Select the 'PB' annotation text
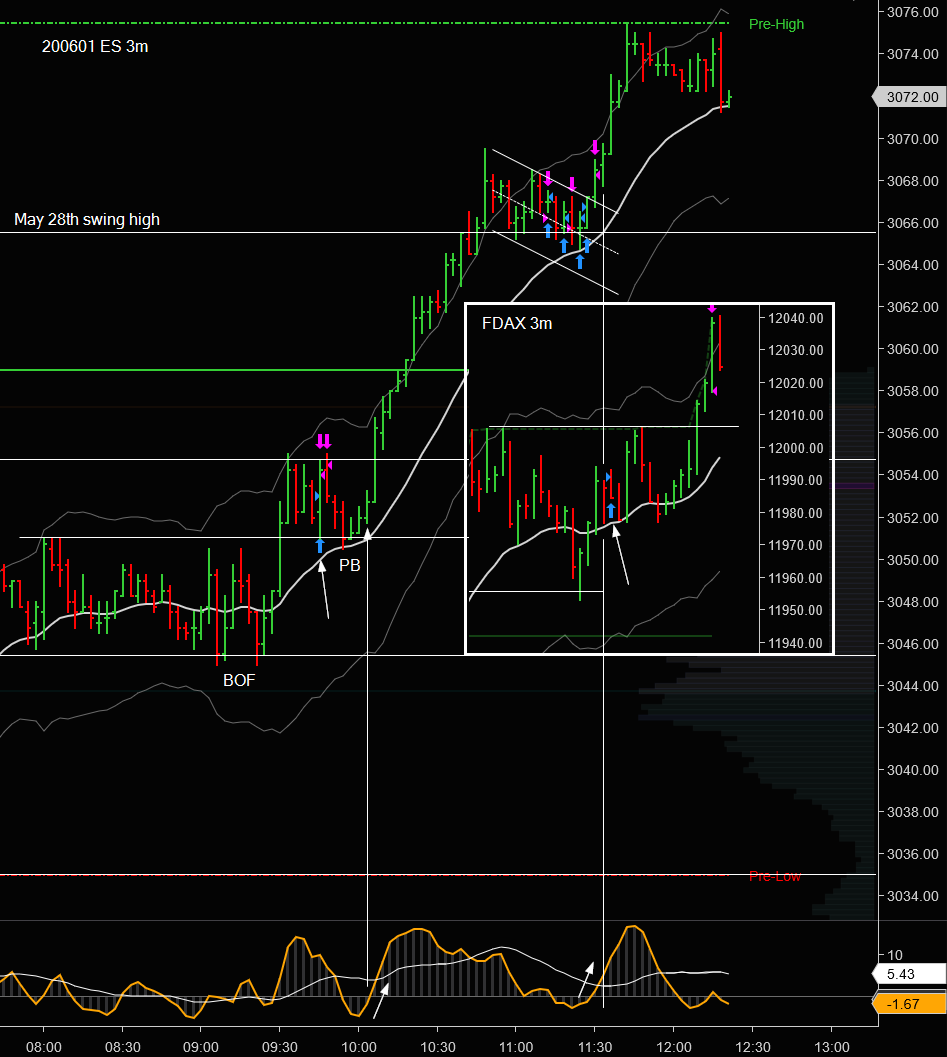 click(x=350, y=565)
